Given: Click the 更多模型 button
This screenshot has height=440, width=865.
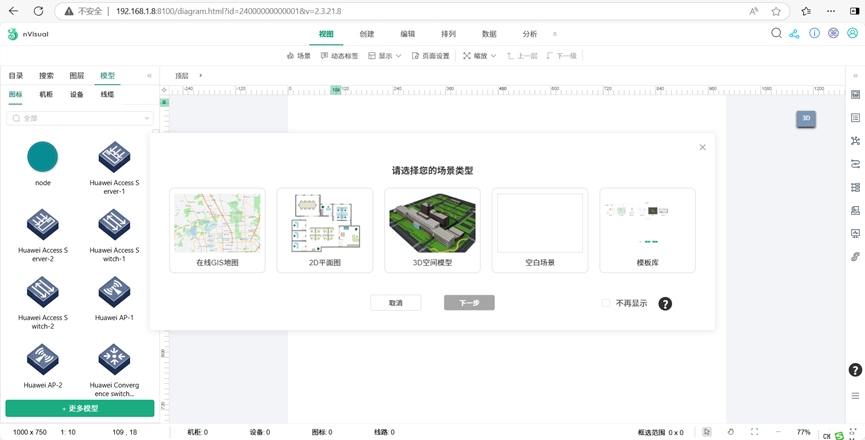Looking at the screenshot, I should pyautogui.click(x=80, y=408).
